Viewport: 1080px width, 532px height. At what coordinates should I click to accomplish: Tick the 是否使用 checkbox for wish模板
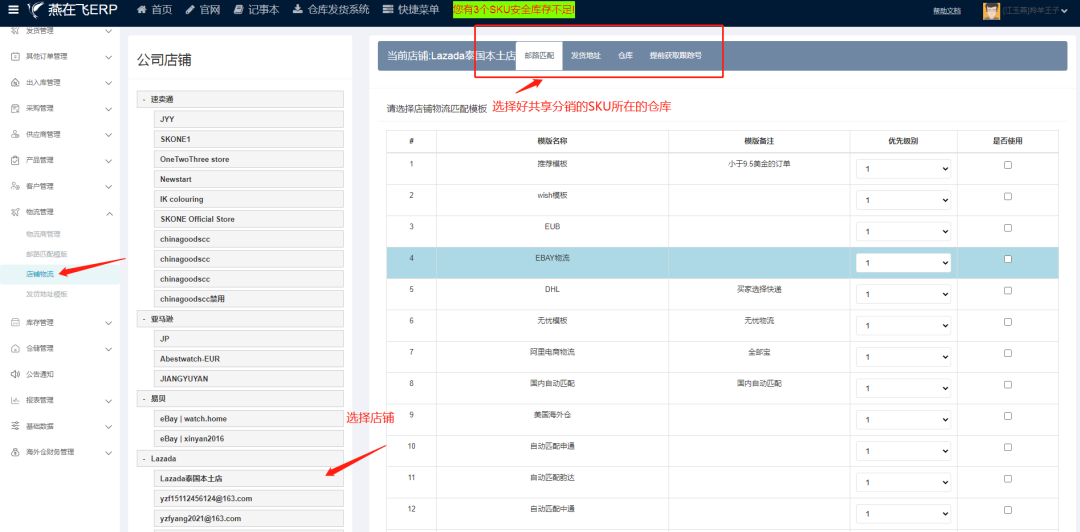tap(1008, 196)
